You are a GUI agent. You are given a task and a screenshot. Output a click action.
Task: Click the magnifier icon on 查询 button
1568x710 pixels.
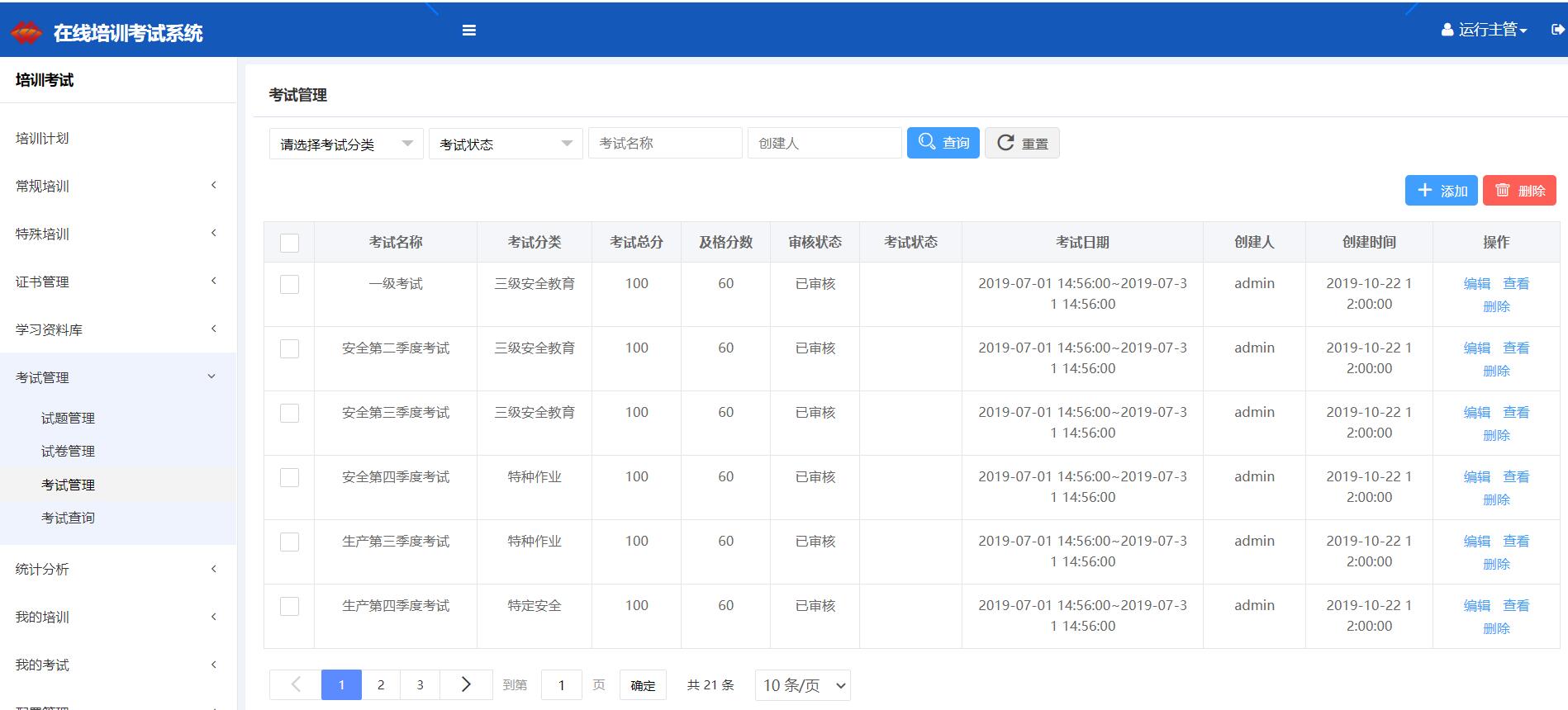point(927,142)
